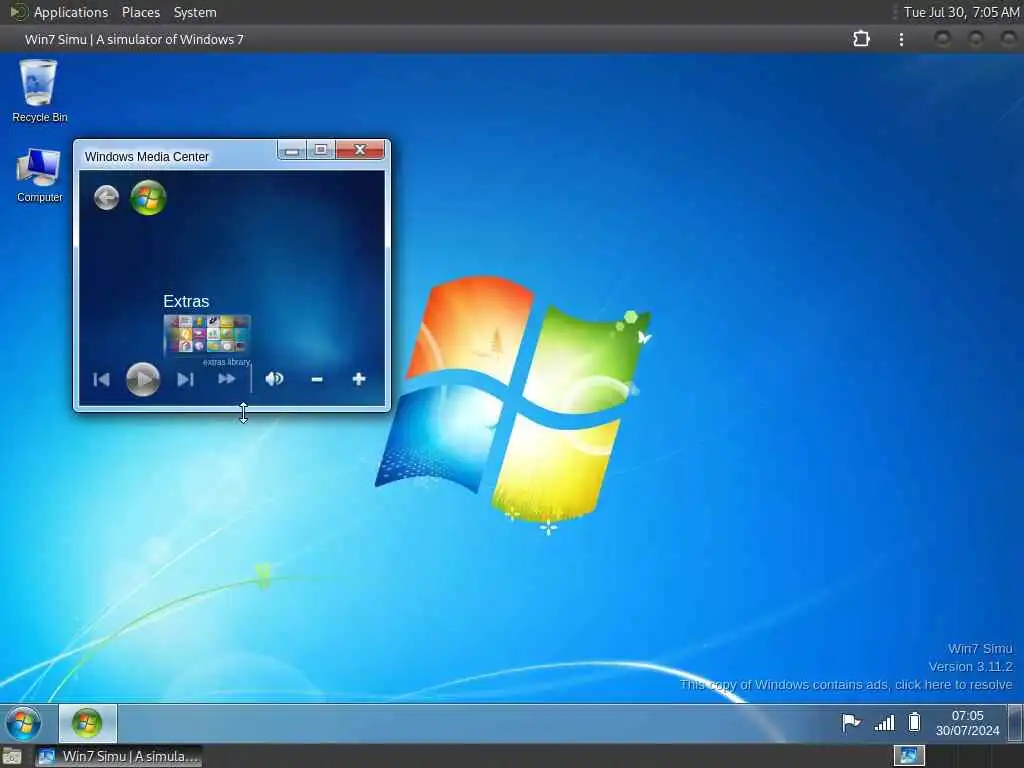This screenshot has height=768, width=1024.
Task: Skip to next track in Media Center
Action: pos(185,379)
